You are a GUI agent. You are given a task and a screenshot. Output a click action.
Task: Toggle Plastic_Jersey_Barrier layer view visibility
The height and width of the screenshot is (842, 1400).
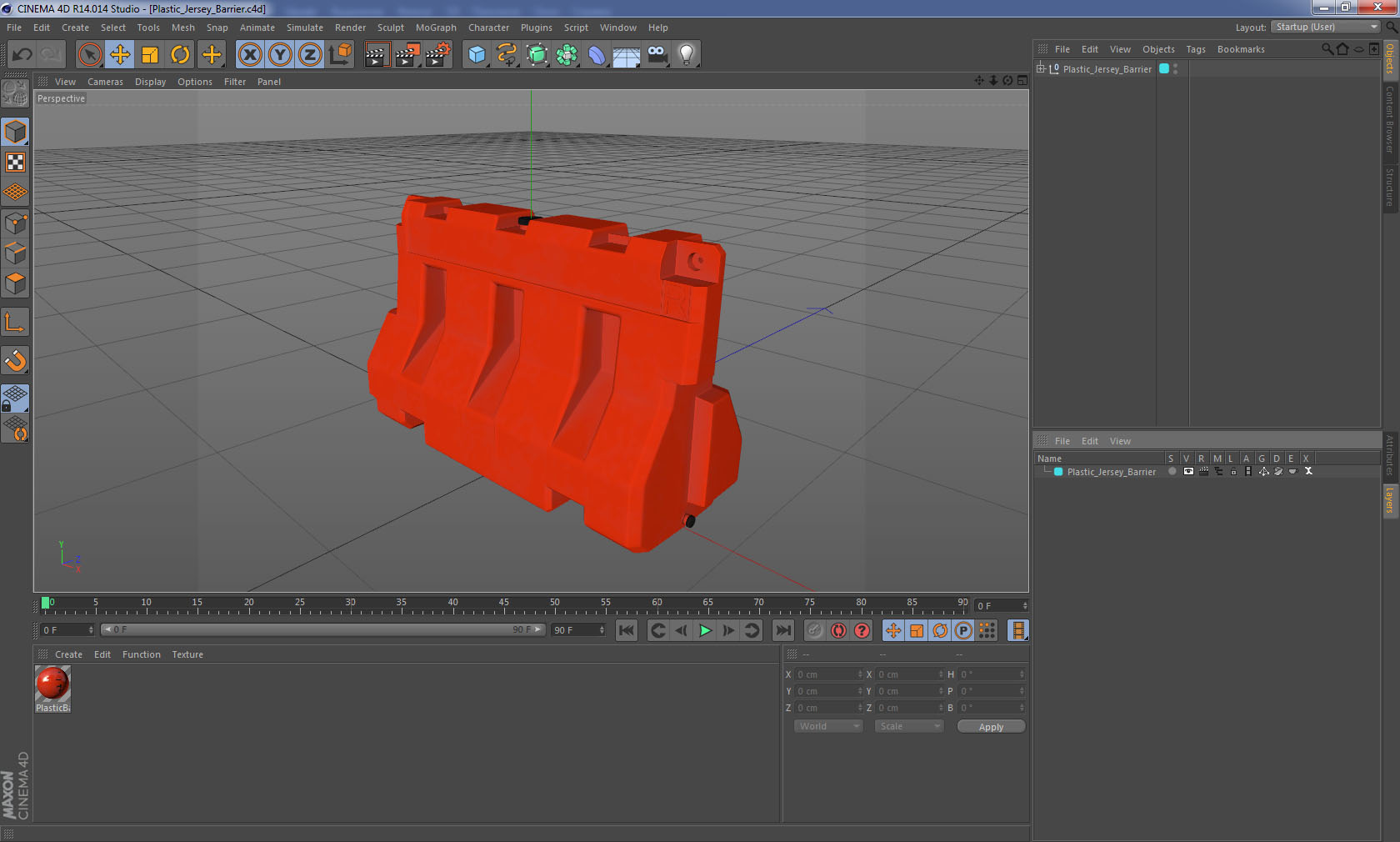pos(1188,471)
